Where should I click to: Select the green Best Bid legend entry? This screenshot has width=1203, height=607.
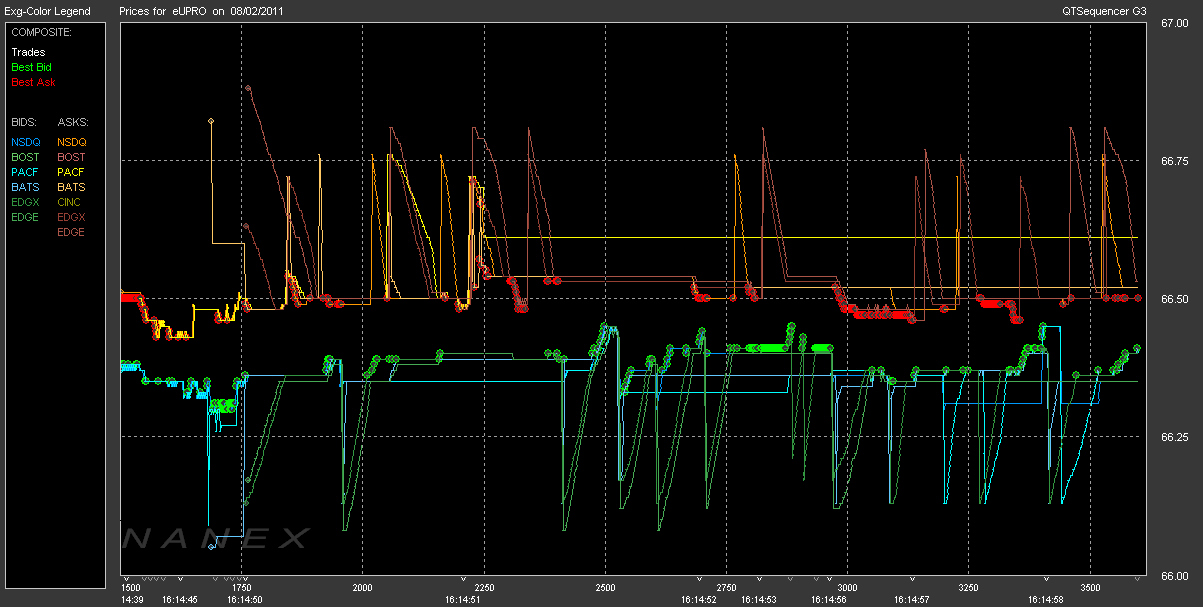tap(31, 67)
